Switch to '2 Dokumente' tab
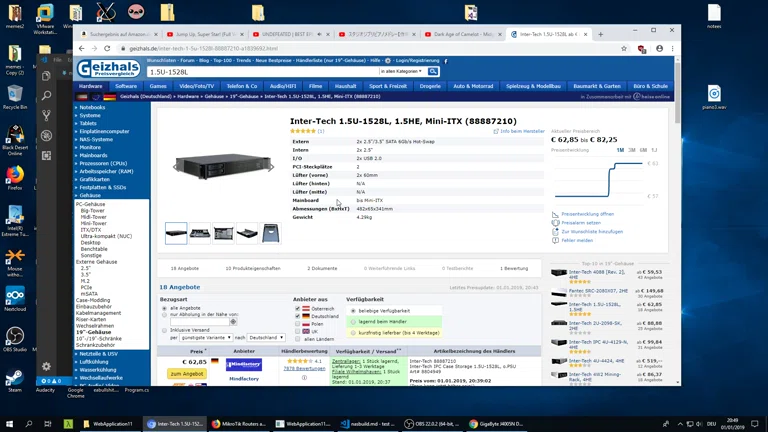The width and height of the screenshot is (768, 432). (x=322, y=268)
